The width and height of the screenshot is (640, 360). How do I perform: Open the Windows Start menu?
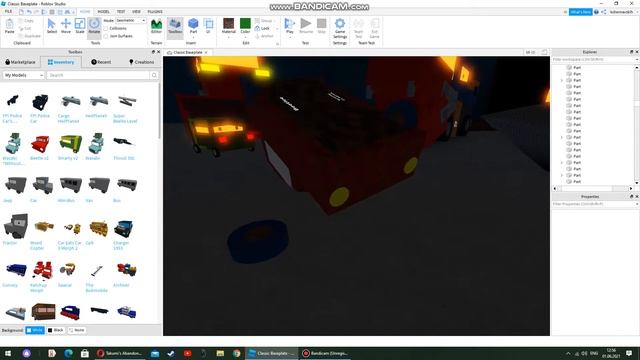(8, 353)
